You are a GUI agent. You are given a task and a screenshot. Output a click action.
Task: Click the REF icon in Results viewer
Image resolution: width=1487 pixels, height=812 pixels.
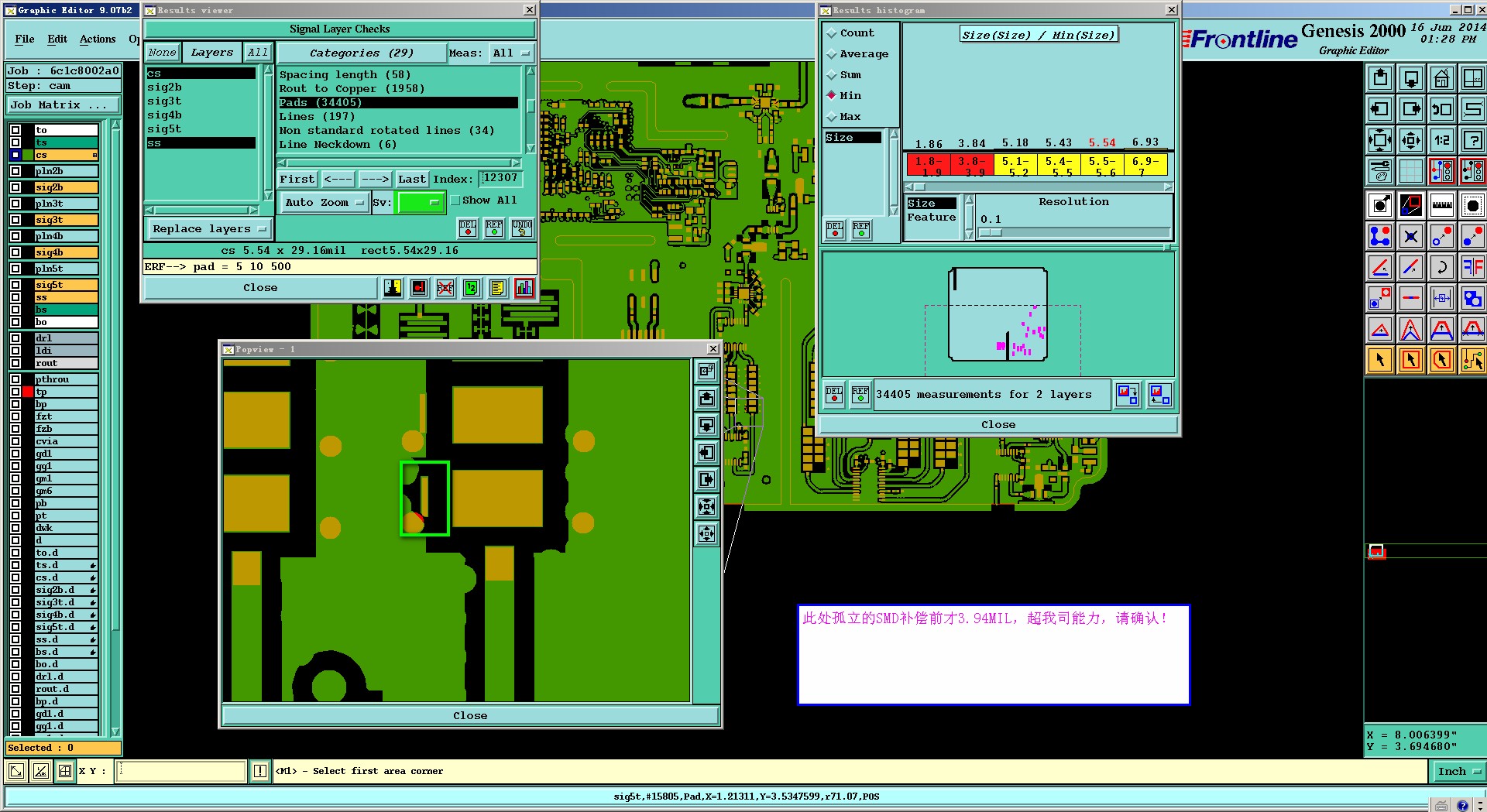tap(494, 228)
